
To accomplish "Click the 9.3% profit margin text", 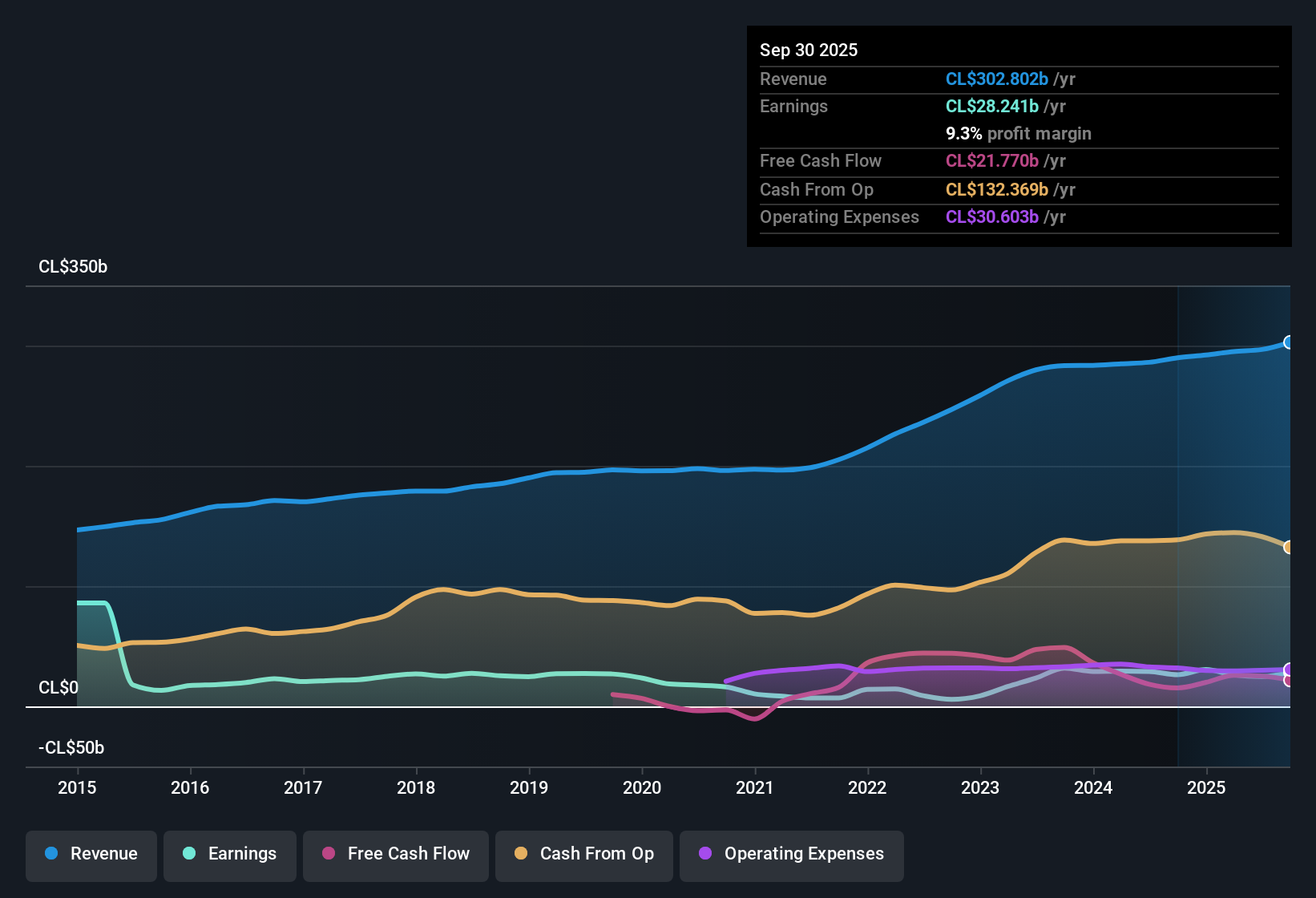I will tap(1018, 133).
